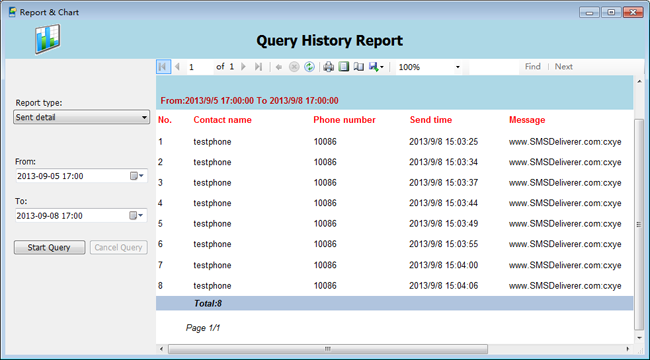Click the Page 1/1 footer text
This screenshot has height=360, width=650.
[x=203, y=328]
